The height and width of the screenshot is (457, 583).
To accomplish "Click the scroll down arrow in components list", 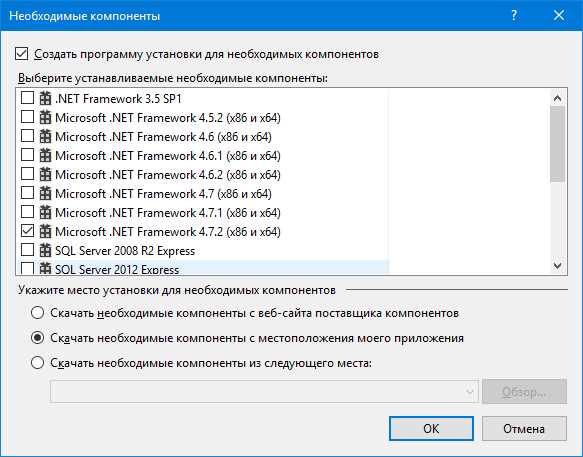I will point(557,265).
